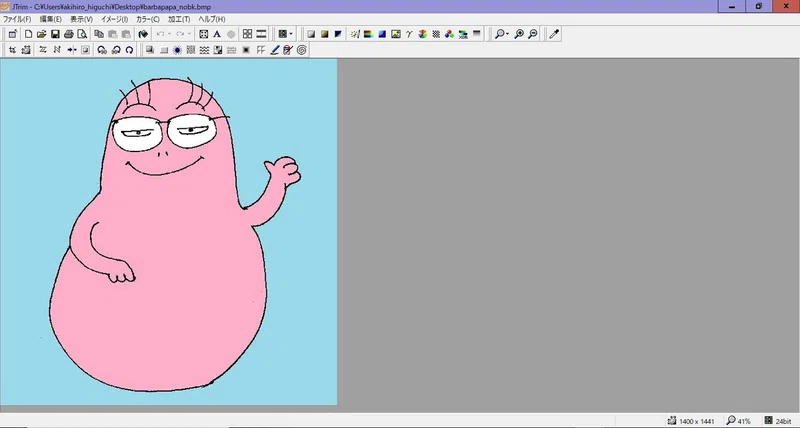The width and height of the screenshot is (800, 428).
Task: Open the 表示(V) menu
Action: (81, 19)
